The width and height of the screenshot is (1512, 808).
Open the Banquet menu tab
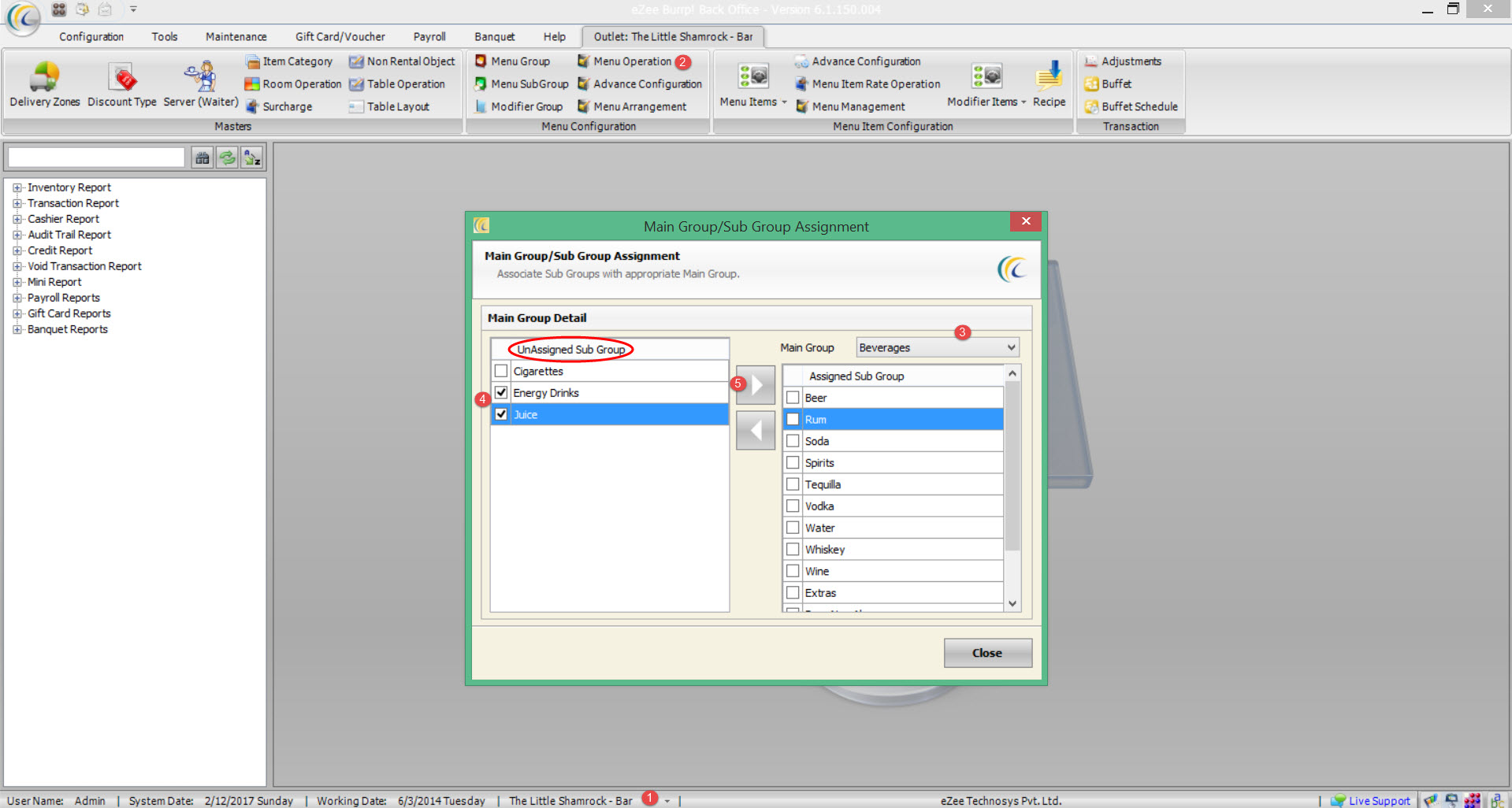tap(494, 37)
